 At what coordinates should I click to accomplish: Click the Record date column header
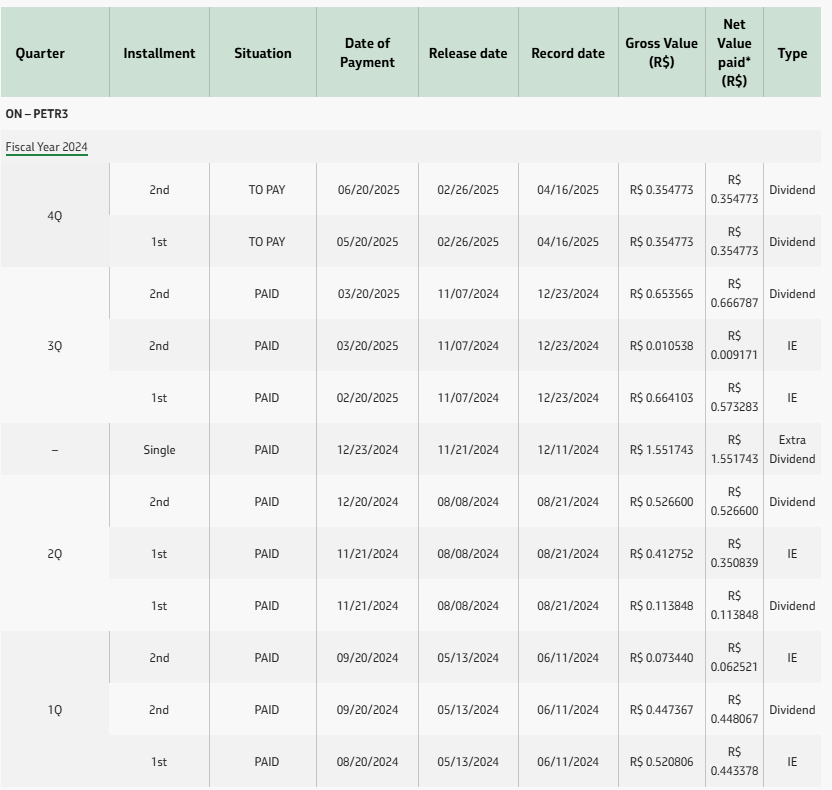pos(568,54)
